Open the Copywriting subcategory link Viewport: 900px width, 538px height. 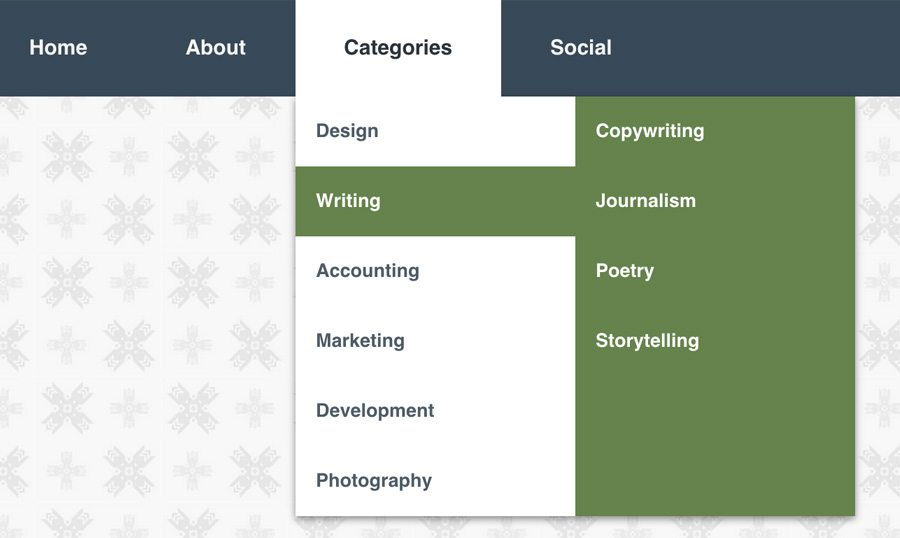click(x=650, y=131)
